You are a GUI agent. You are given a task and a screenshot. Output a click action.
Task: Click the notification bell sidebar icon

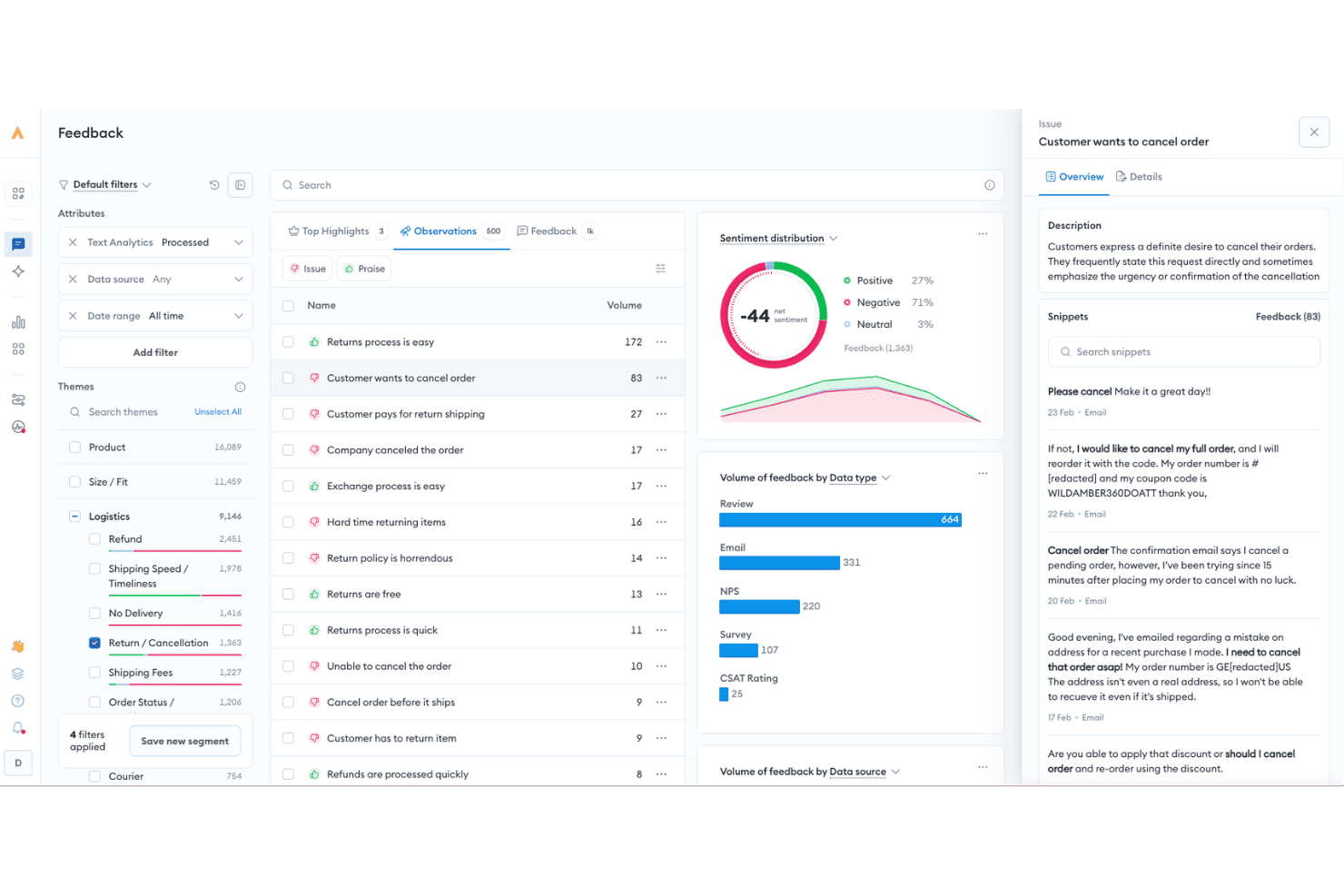coord(18,728)
